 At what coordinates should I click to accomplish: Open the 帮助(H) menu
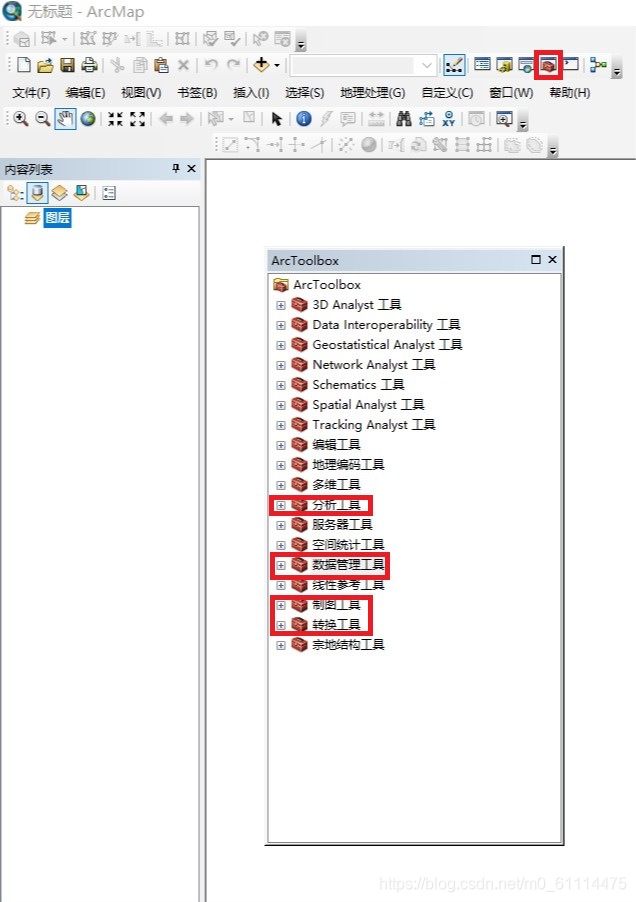(x=569, y=93)
